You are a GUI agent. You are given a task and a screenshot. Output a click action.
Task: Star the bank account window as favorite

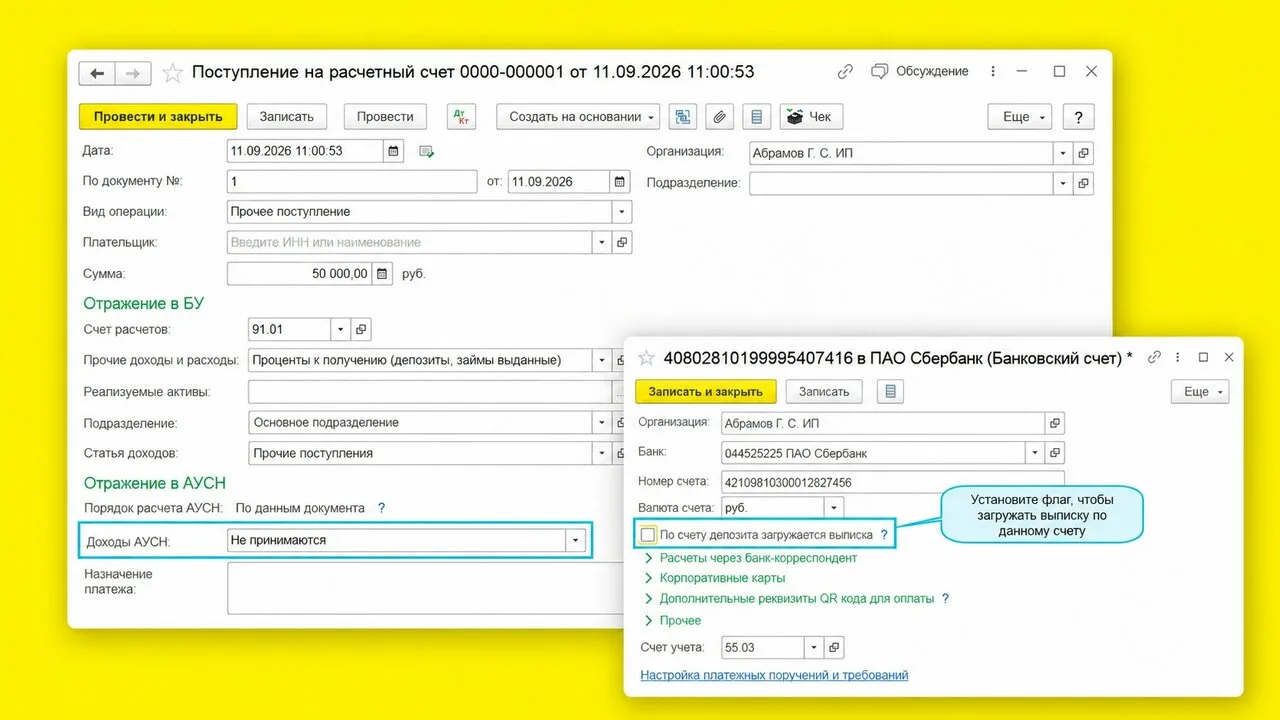pos(646,358)
